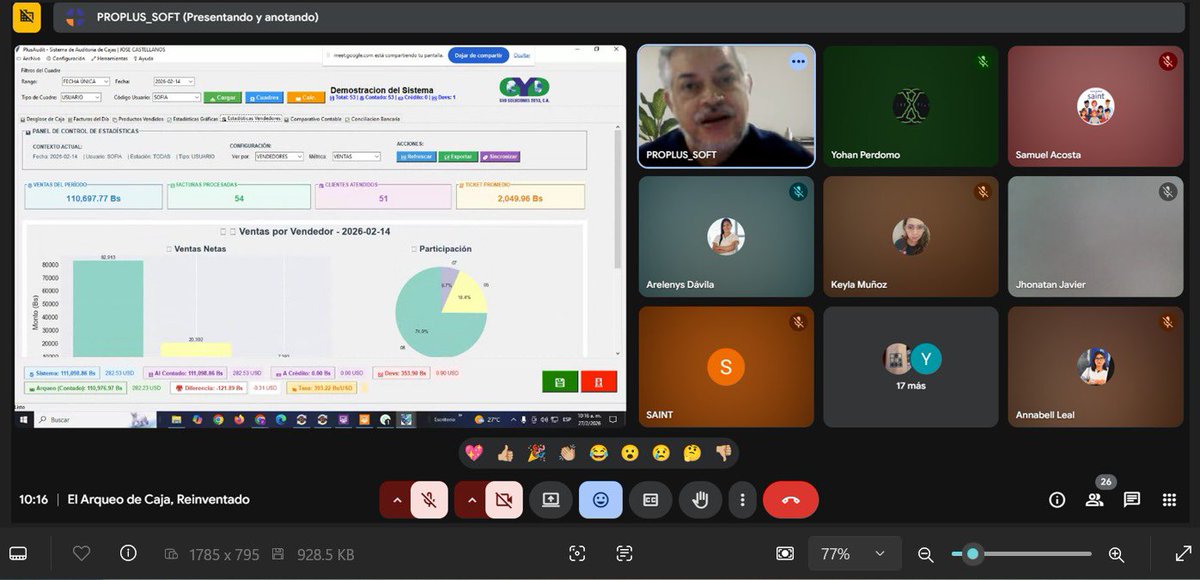Open the Configuración menu in PlusAudit
The height and width of the screenshot is (580, 1200).
pos(66,58)
